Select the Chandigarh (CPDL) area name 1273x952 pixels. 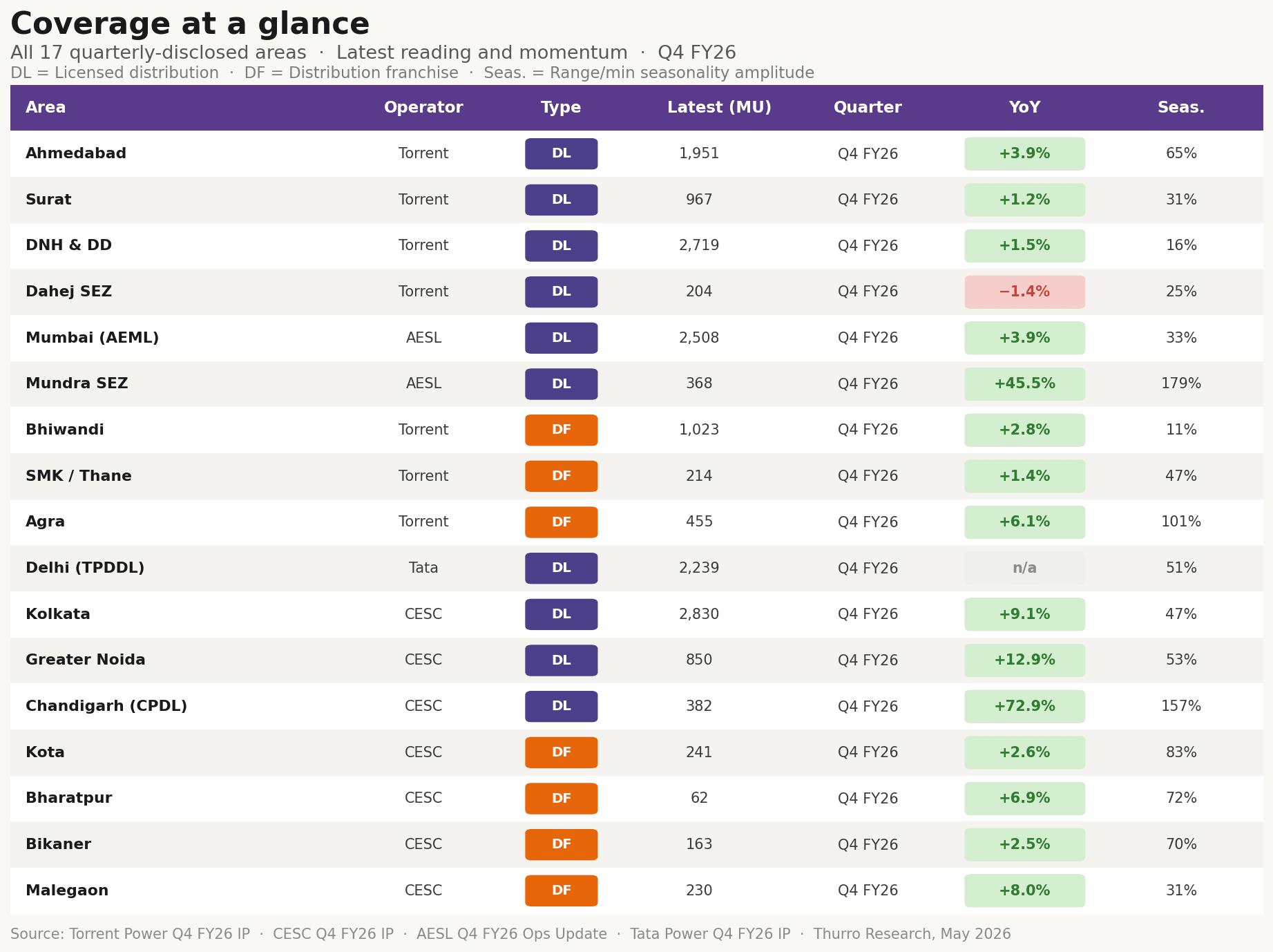106,706
